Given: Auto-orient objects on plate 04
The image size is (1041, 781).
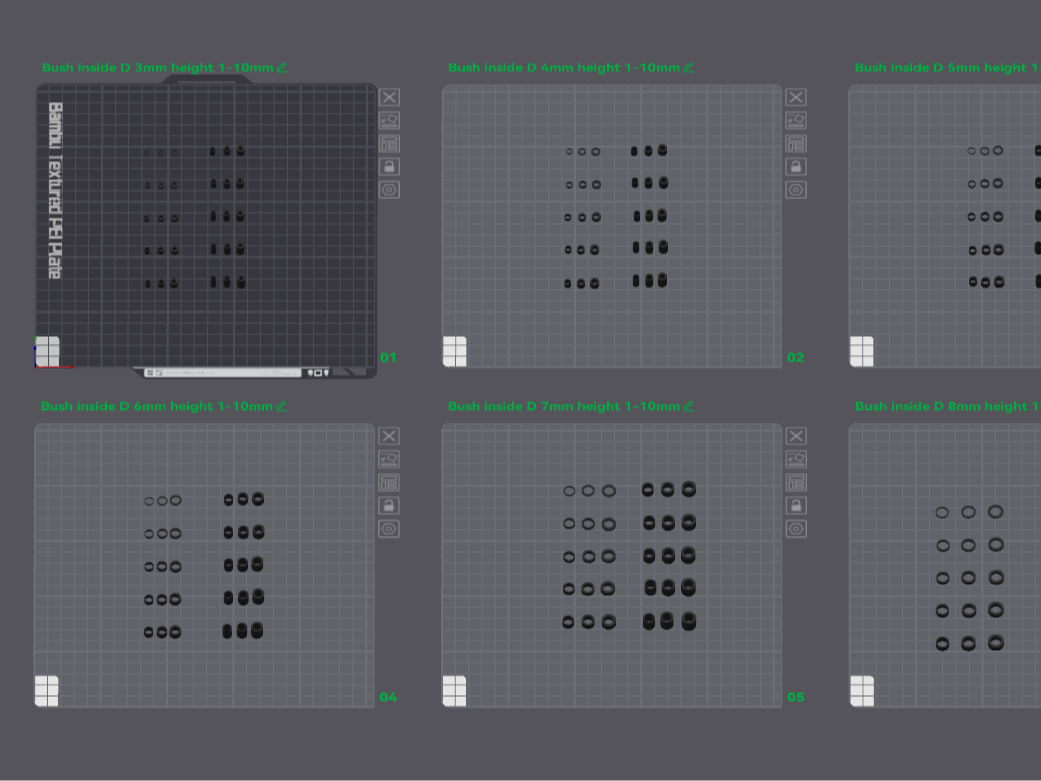Looking at the screenshot, I should (x=389, y=460).
